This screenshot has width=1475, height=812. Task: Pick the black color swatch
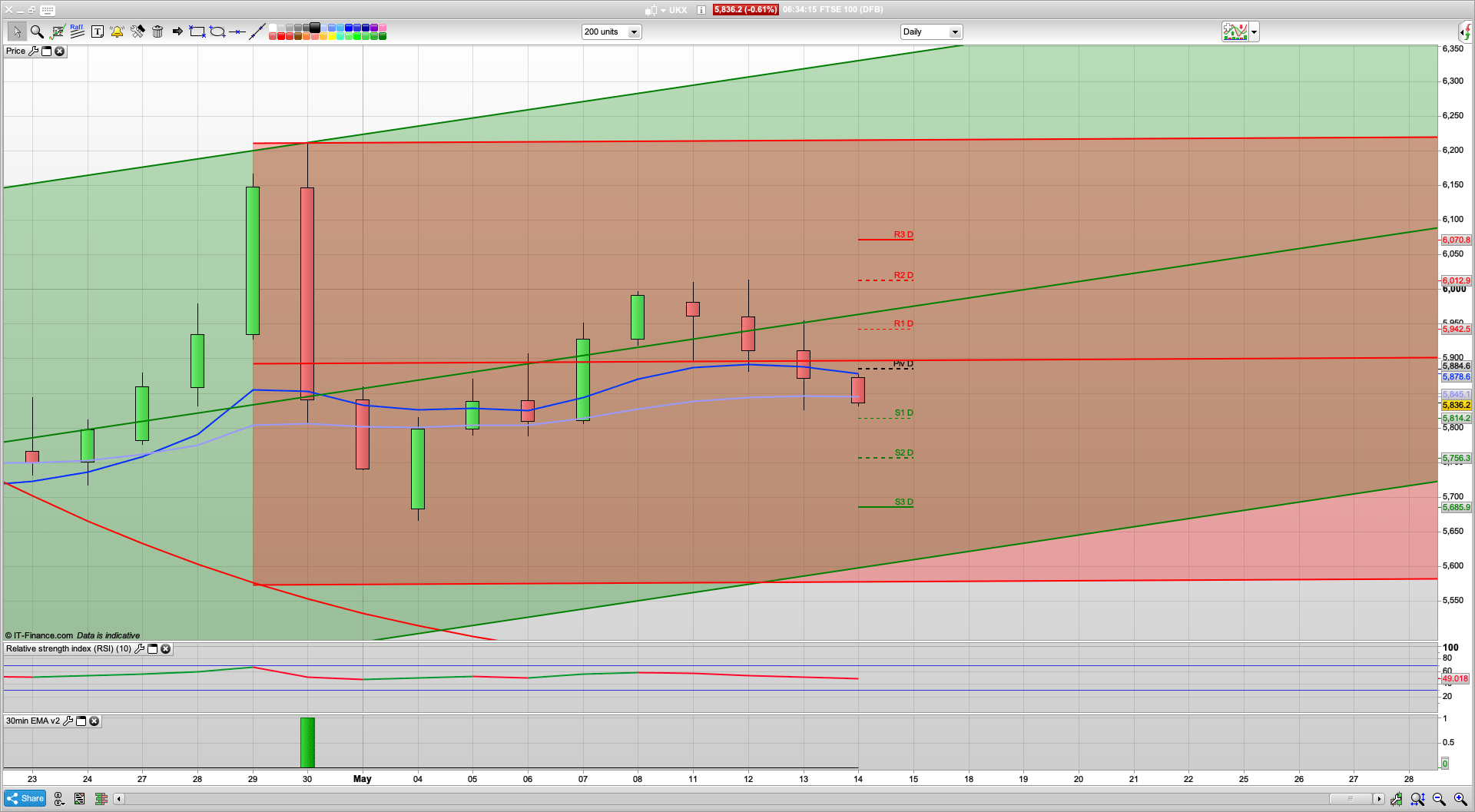315,28
